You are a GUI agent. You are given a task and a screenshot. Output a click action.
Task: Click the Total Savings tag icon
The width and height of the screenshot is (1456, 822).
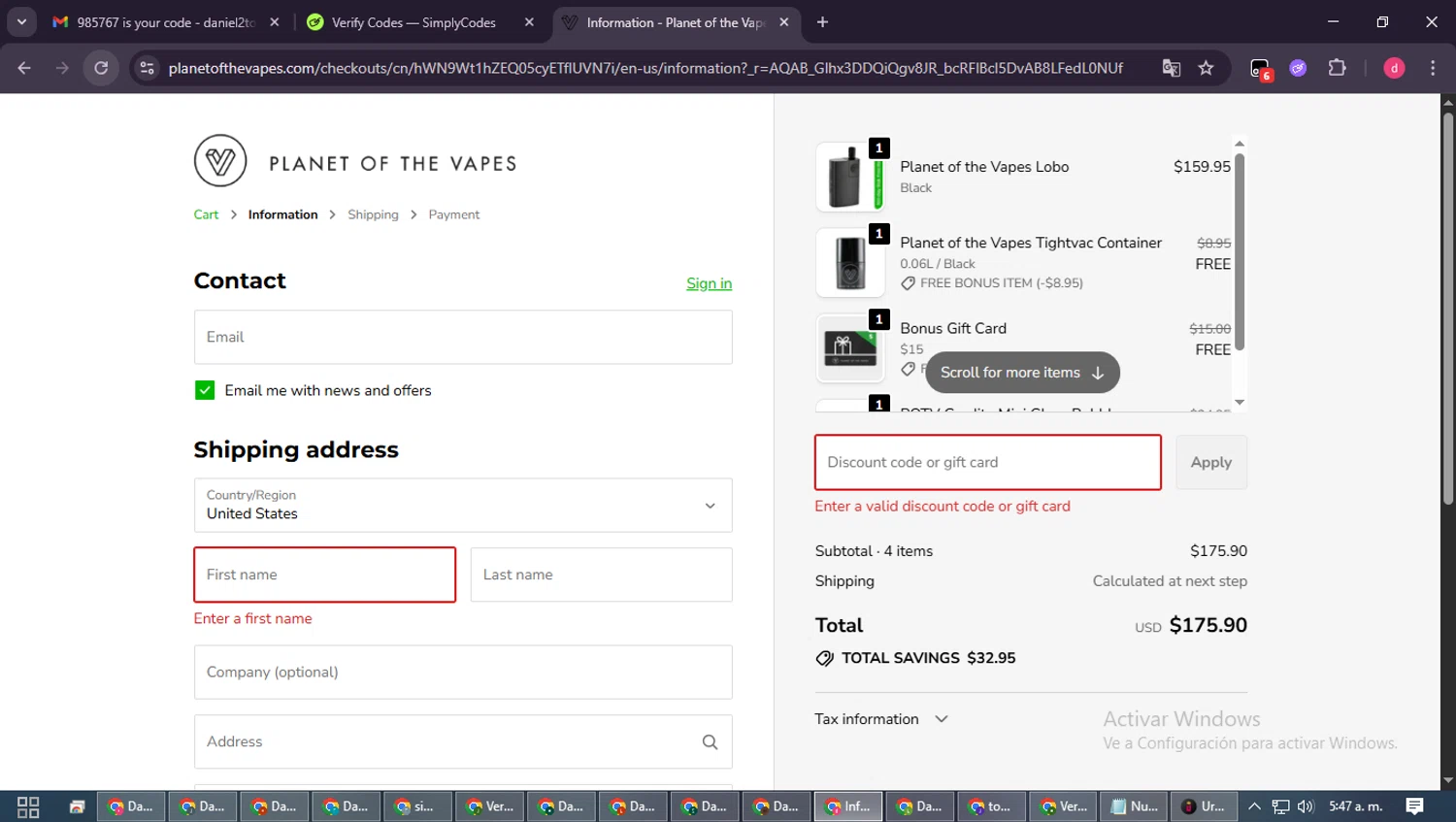[825, 658]
